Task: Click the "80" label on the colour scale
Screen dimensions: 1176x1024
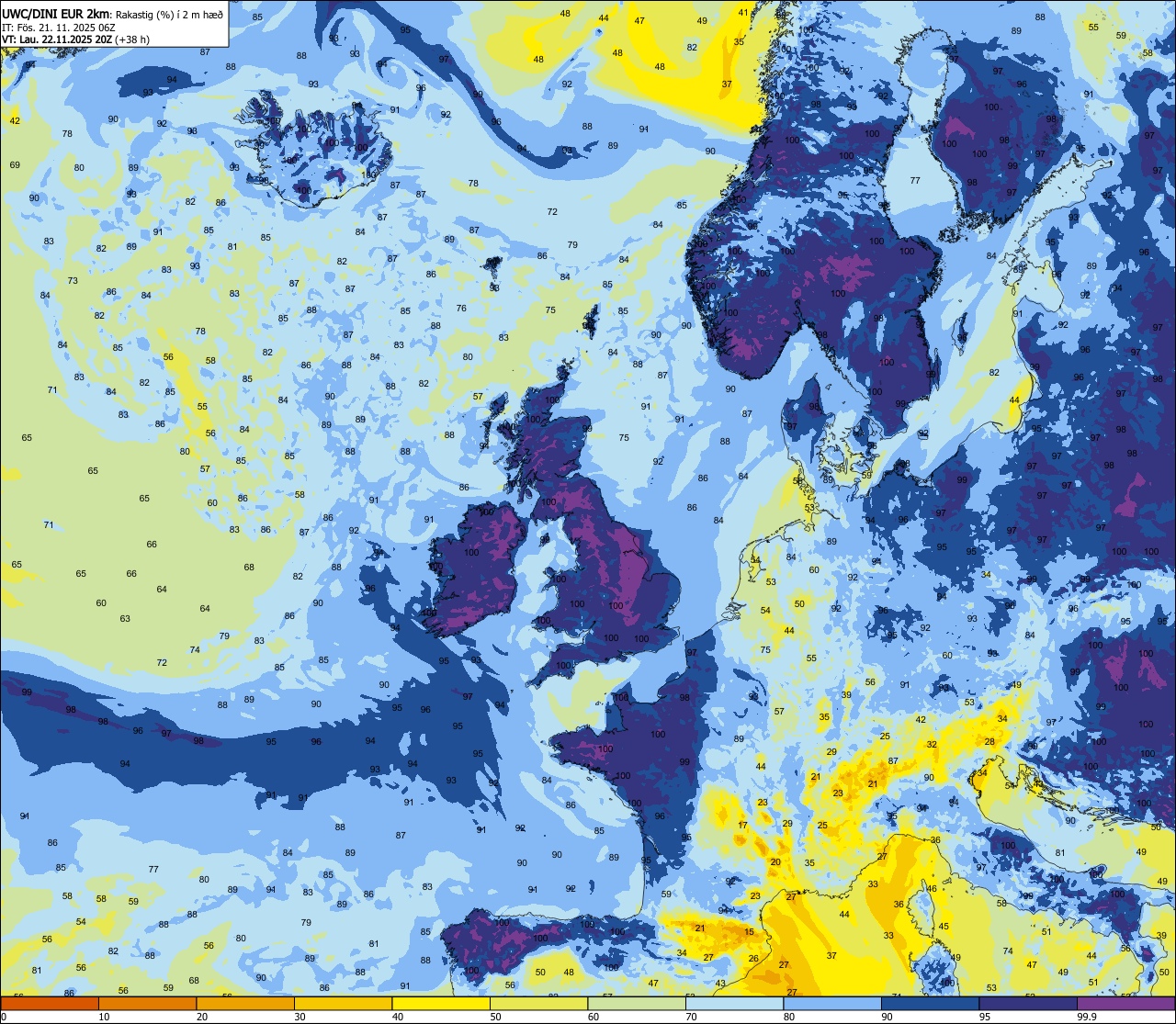Action: click(x=788, y=1017)
